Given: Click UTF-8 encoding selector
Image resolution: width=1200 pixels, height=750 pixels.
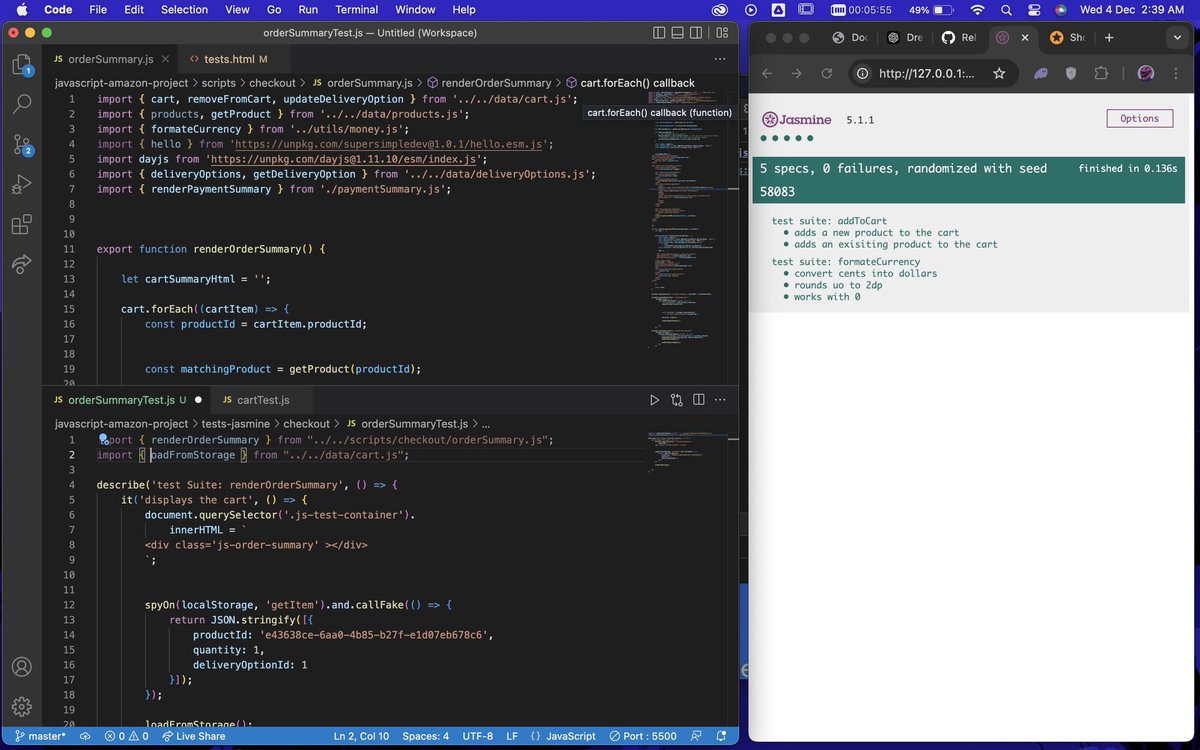Looking at the screenshot, I should 477,736.
